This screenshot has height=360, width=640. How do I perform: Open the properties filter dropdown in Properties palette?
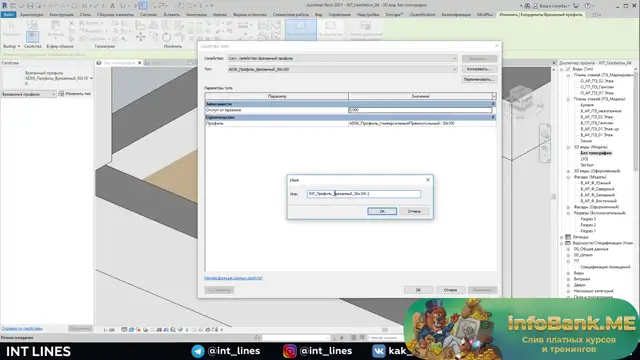pos(28,94)
